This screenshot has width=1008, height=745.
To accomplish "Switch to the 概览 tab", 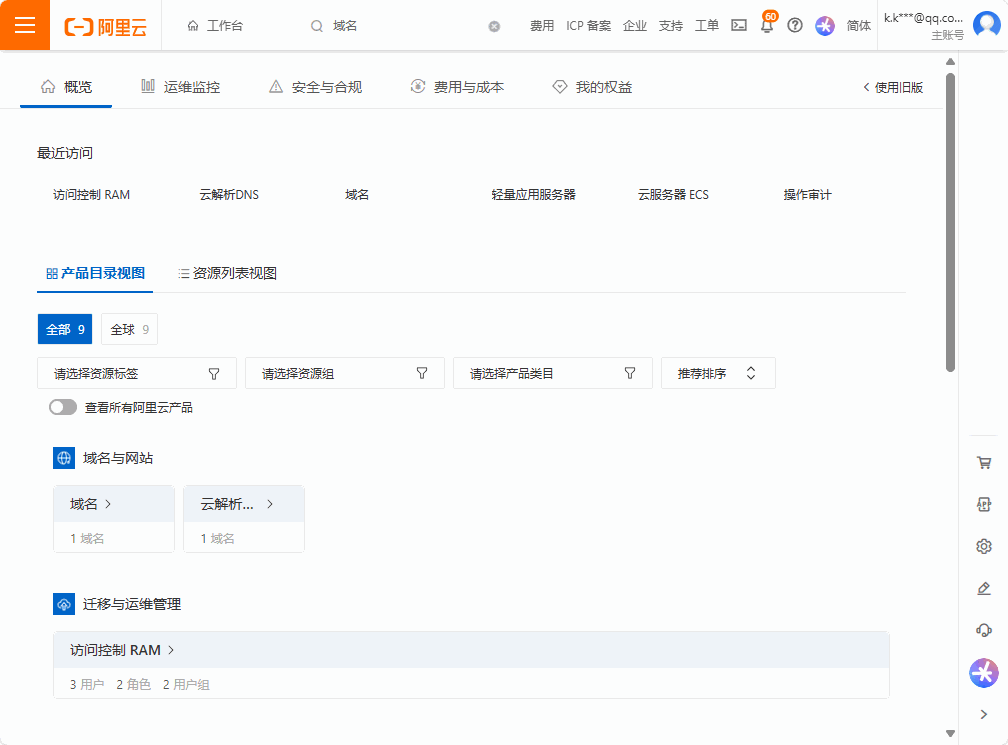I will (x=66, y=87).
